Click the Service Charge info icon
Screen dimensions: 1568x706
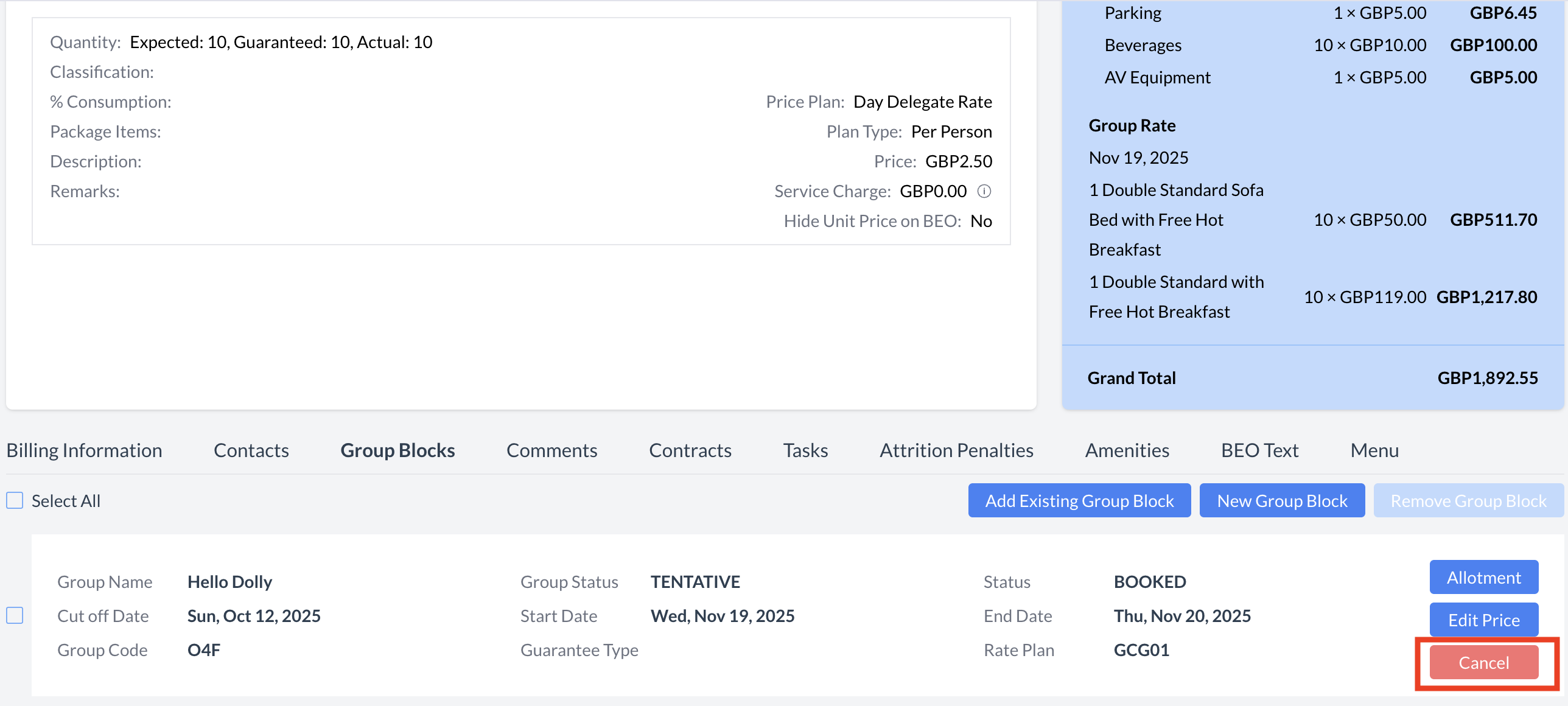click(984, 191)
